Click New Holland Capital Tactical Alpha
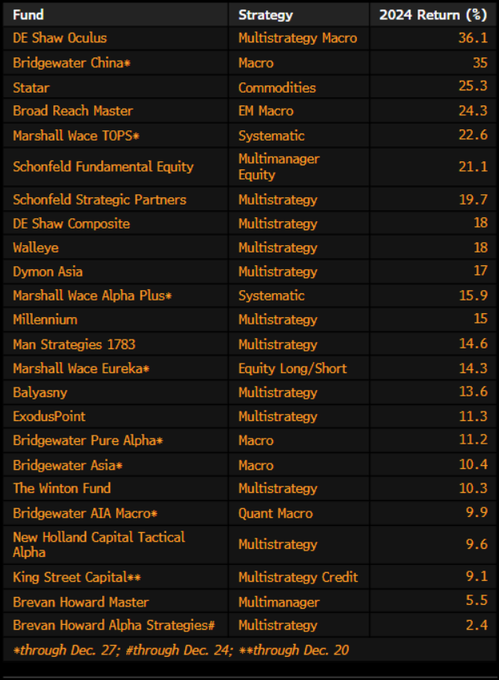The height and width of the screenshot is (680, 499). (x=99, y=545)
